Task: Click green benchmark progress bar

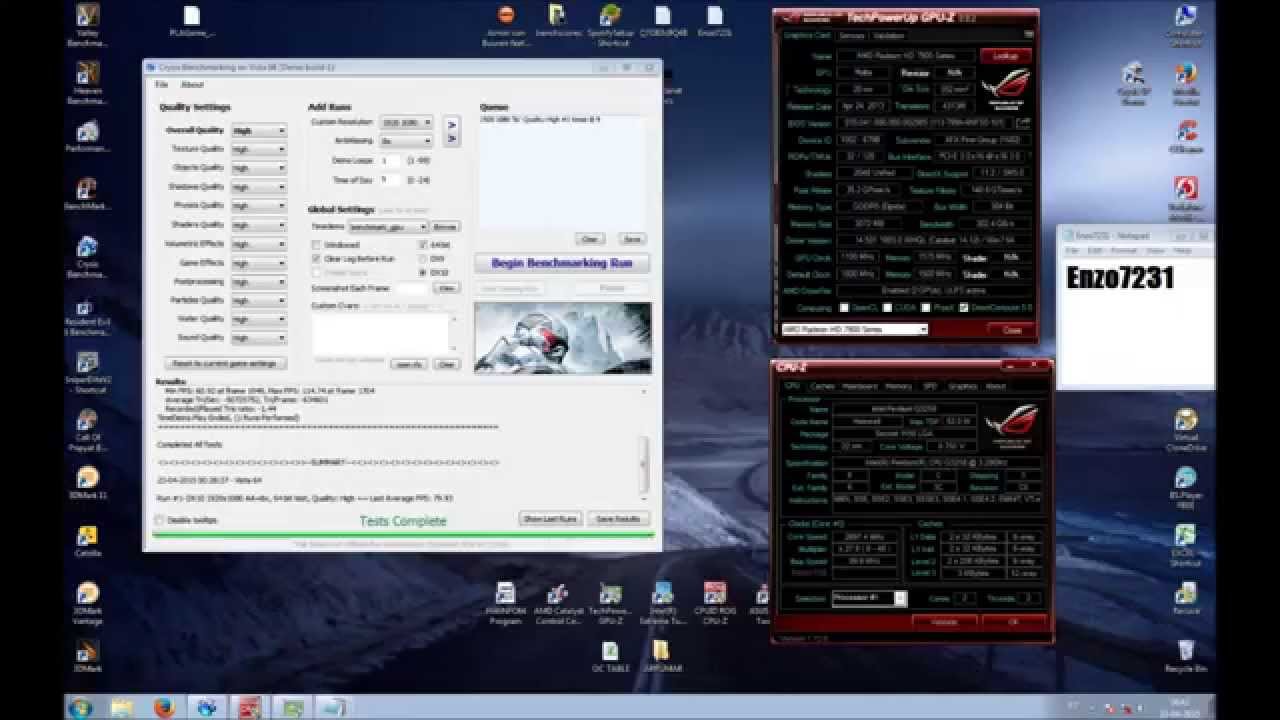Action: pos(402,535)
